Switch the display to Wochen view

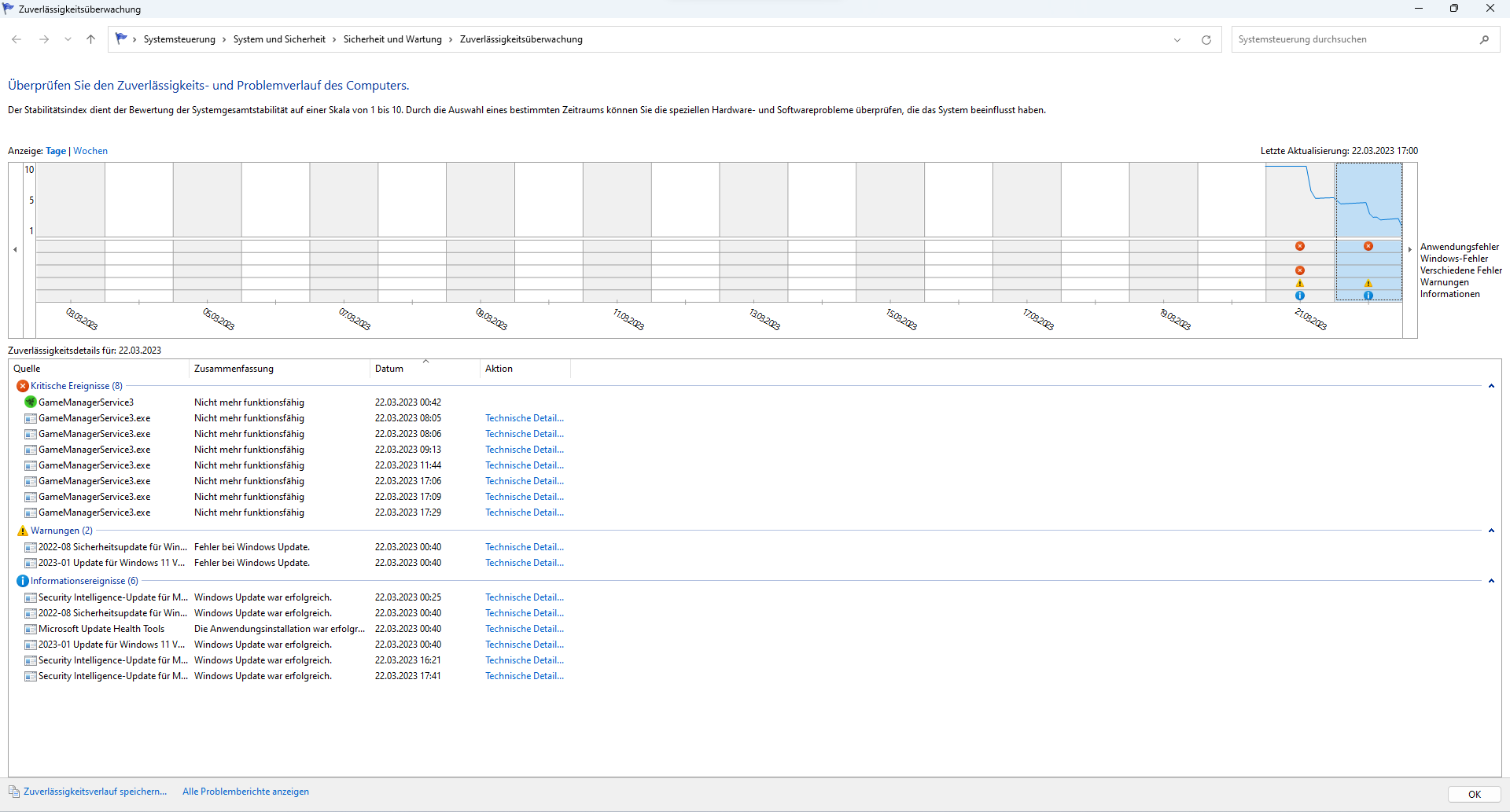(x=90, y=150)
